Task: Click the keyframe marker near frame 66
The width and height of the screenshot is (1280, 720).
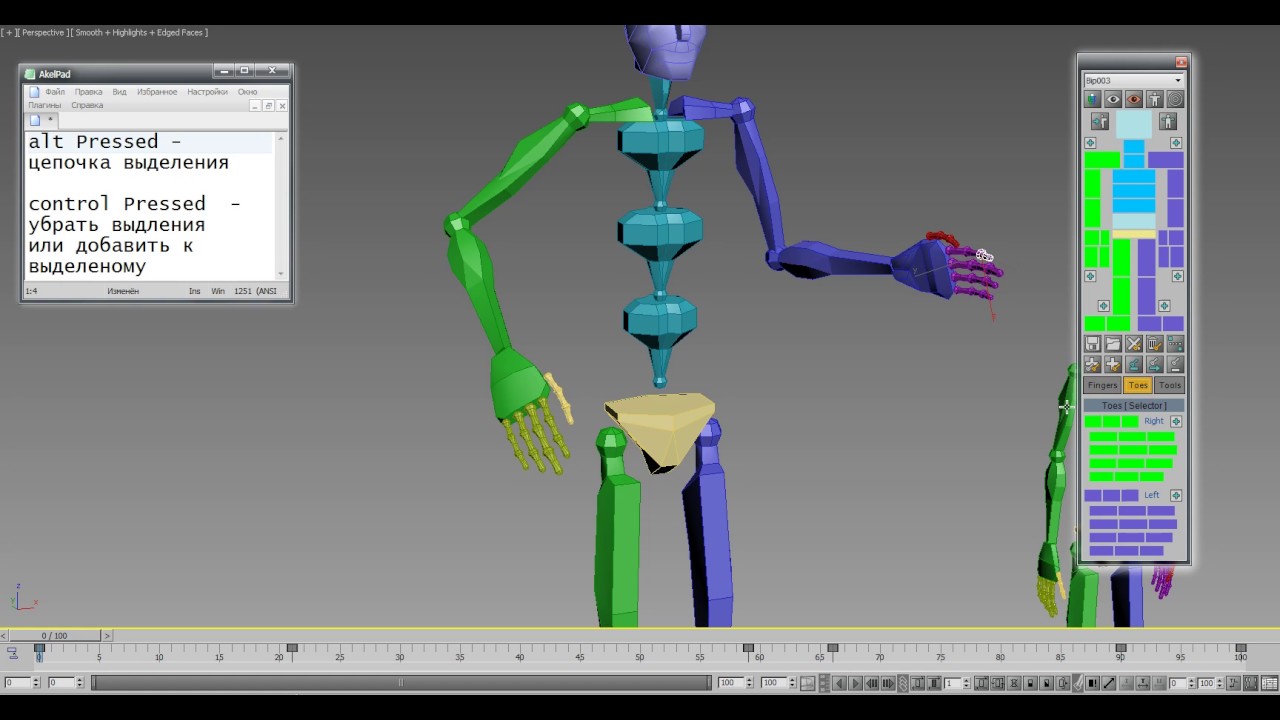Action: tap(832, 648)
